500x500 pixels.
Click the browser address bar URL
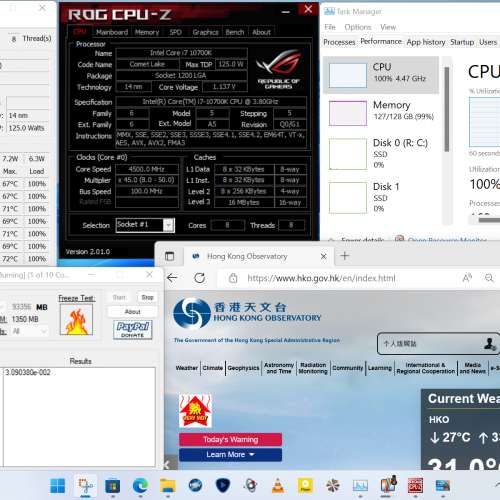(321, 278)
